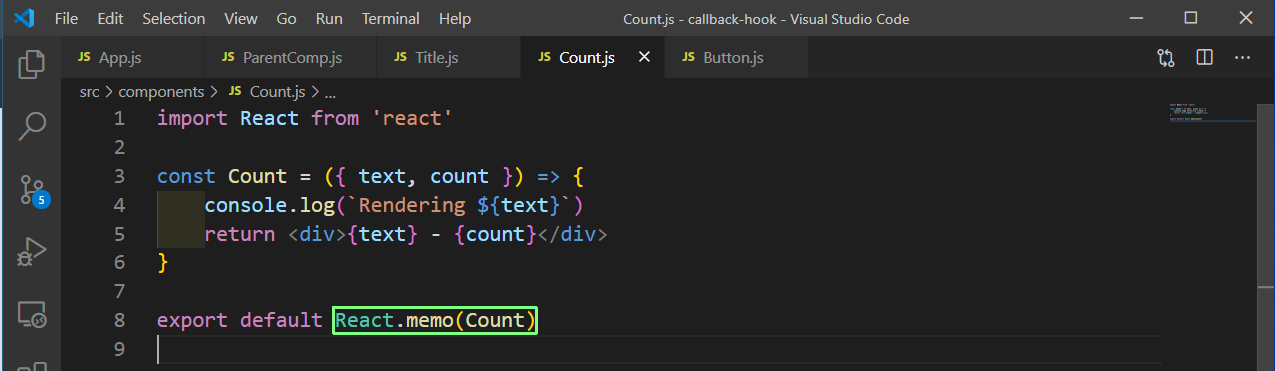Viewport: 1275px width, 371px height.
Task: Split the editor to the right
Action: point(1204,58)
